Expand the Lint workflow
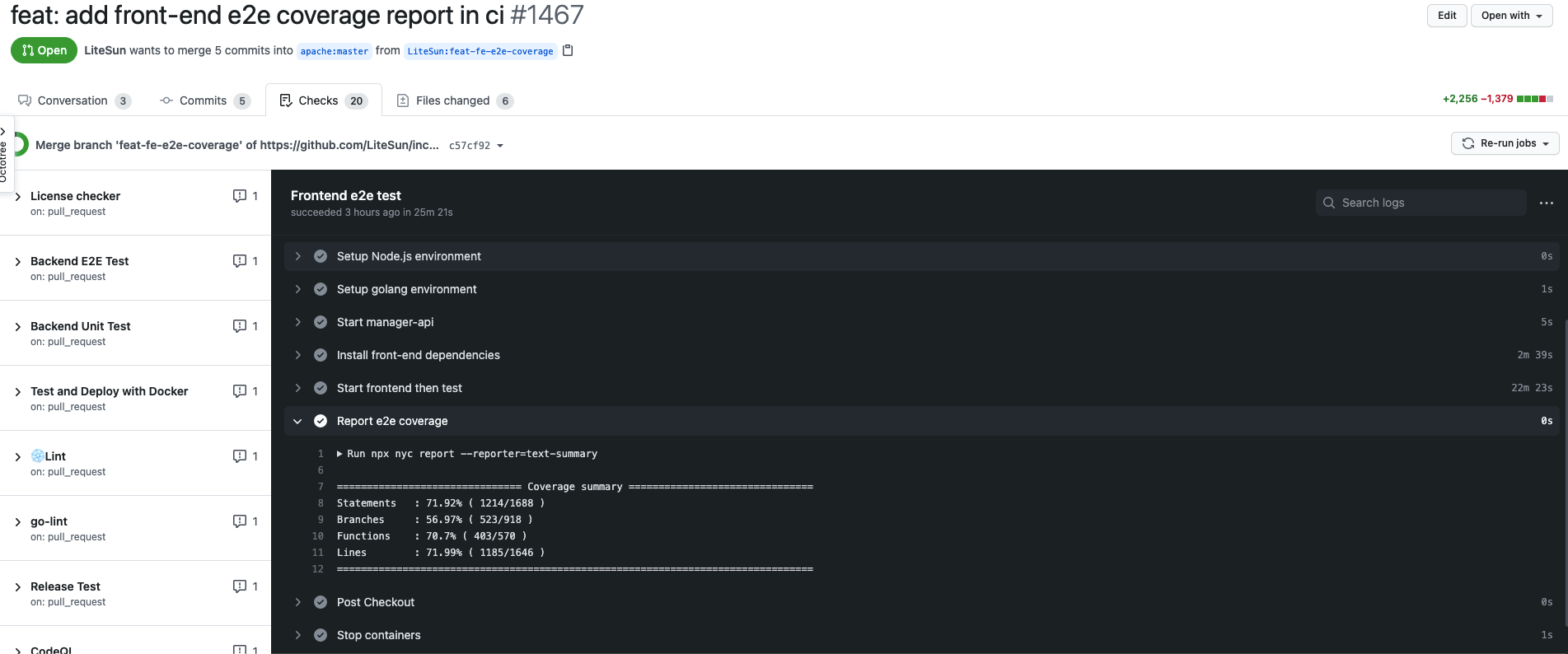Image resolution: width=1568 pixels, height=654 pixels. [18, 456]
